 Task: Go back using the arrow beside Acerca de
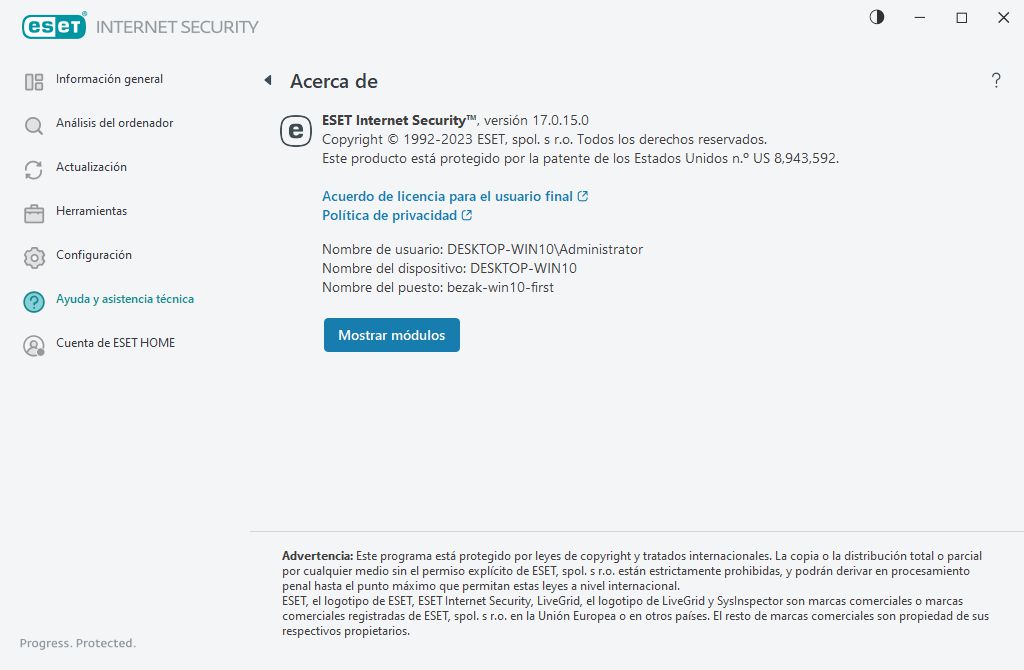pos(268,80)
